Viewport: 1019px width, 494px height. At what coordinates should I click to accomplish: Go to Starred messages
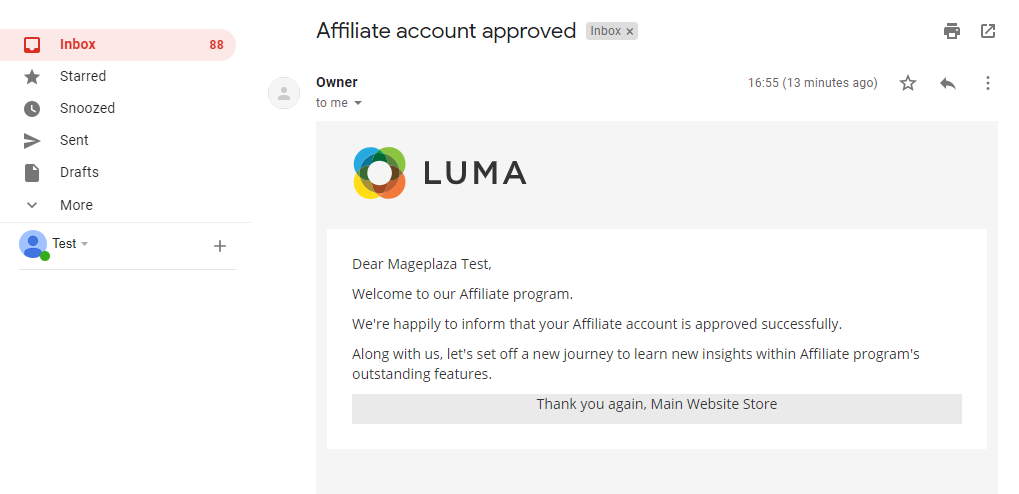82,76
